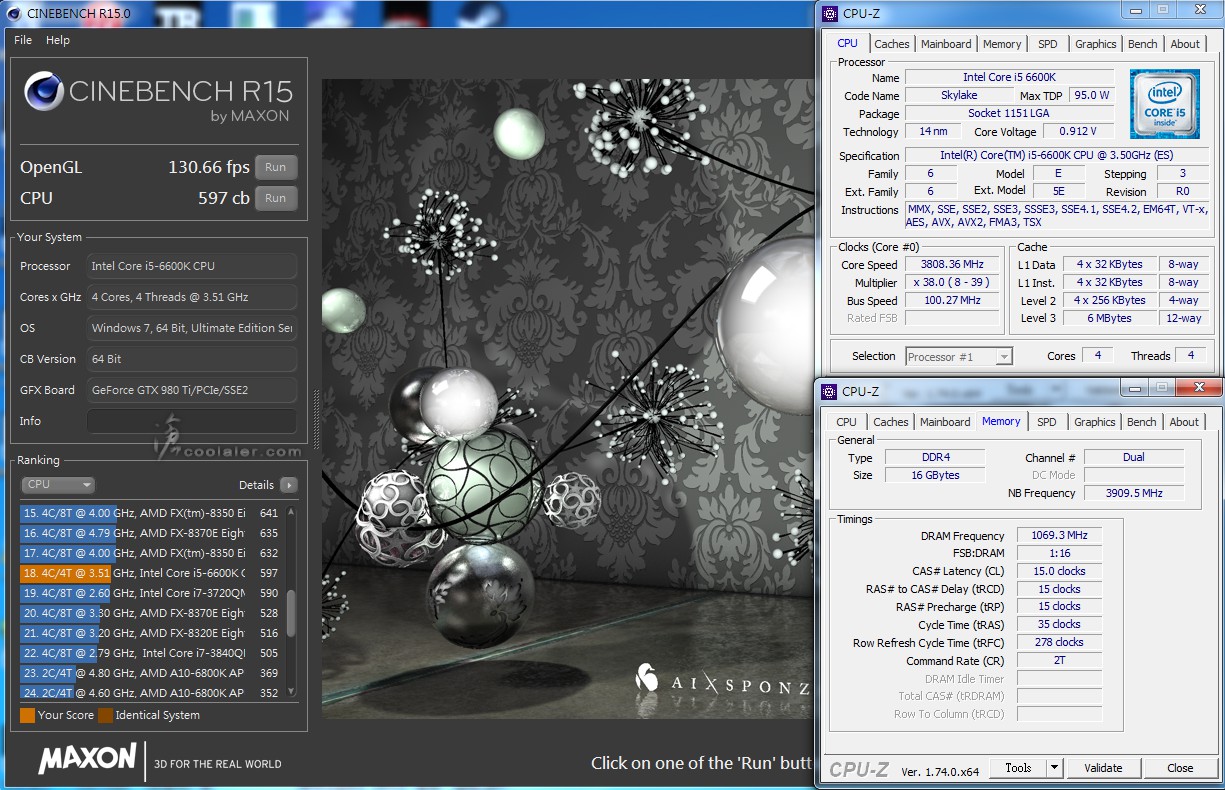Click the rendered spheres scene image
Viewport: 1225px width, 790px height.
tap(567, 398)
